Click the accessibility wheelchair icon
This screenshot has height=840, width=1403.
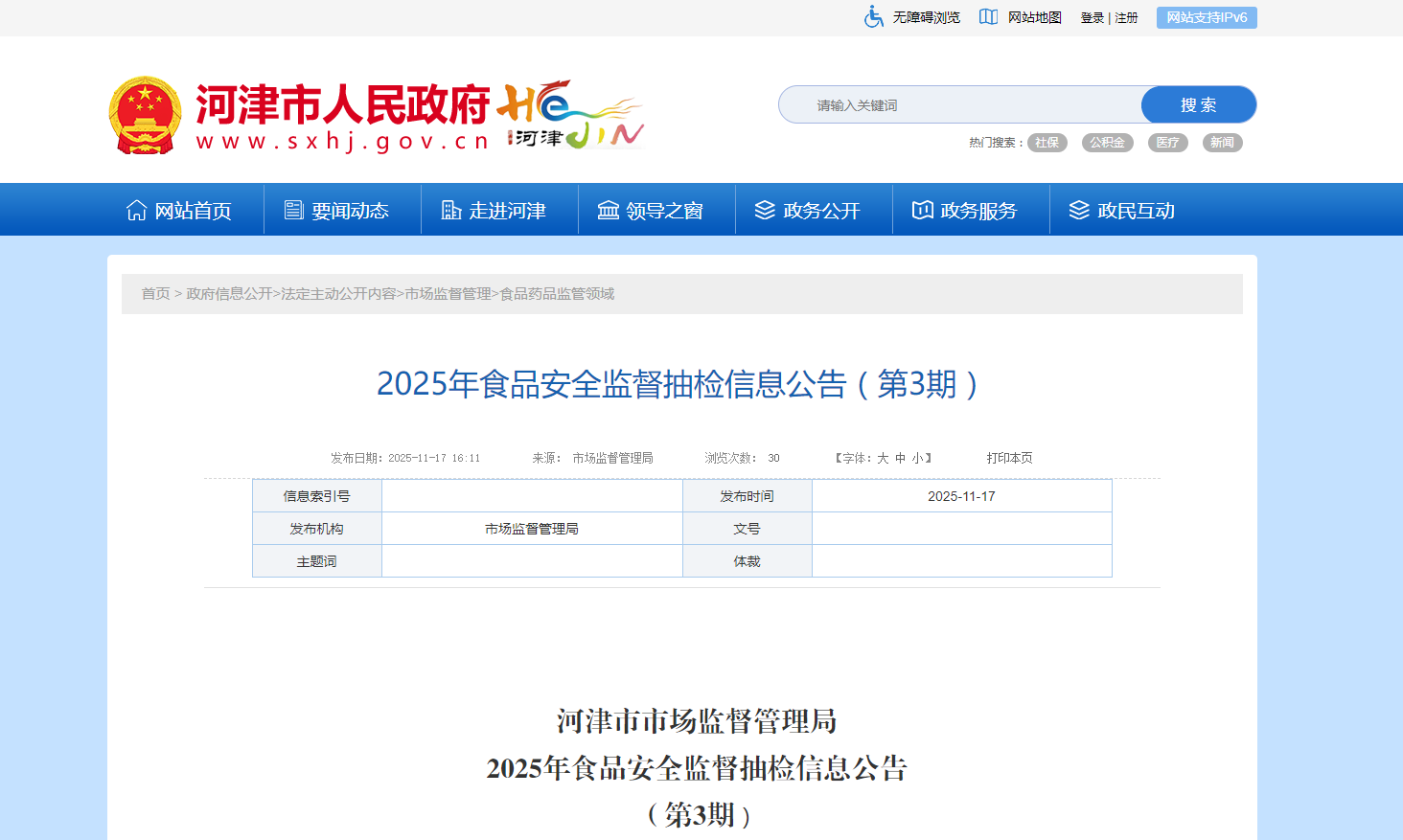click(873, 17)
